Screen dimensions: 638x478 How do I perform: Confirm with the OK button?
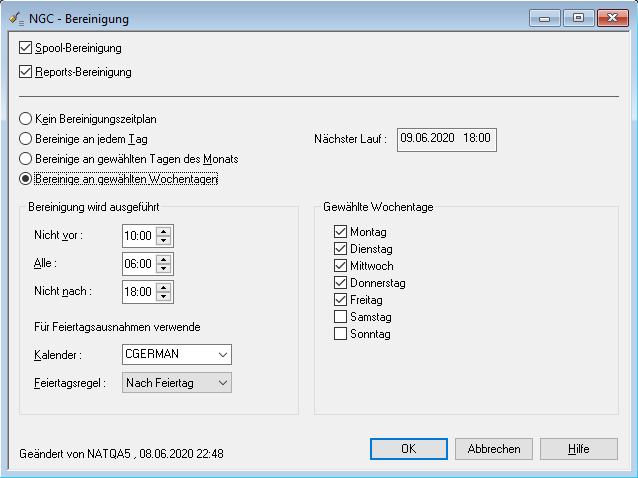(409, 449)
